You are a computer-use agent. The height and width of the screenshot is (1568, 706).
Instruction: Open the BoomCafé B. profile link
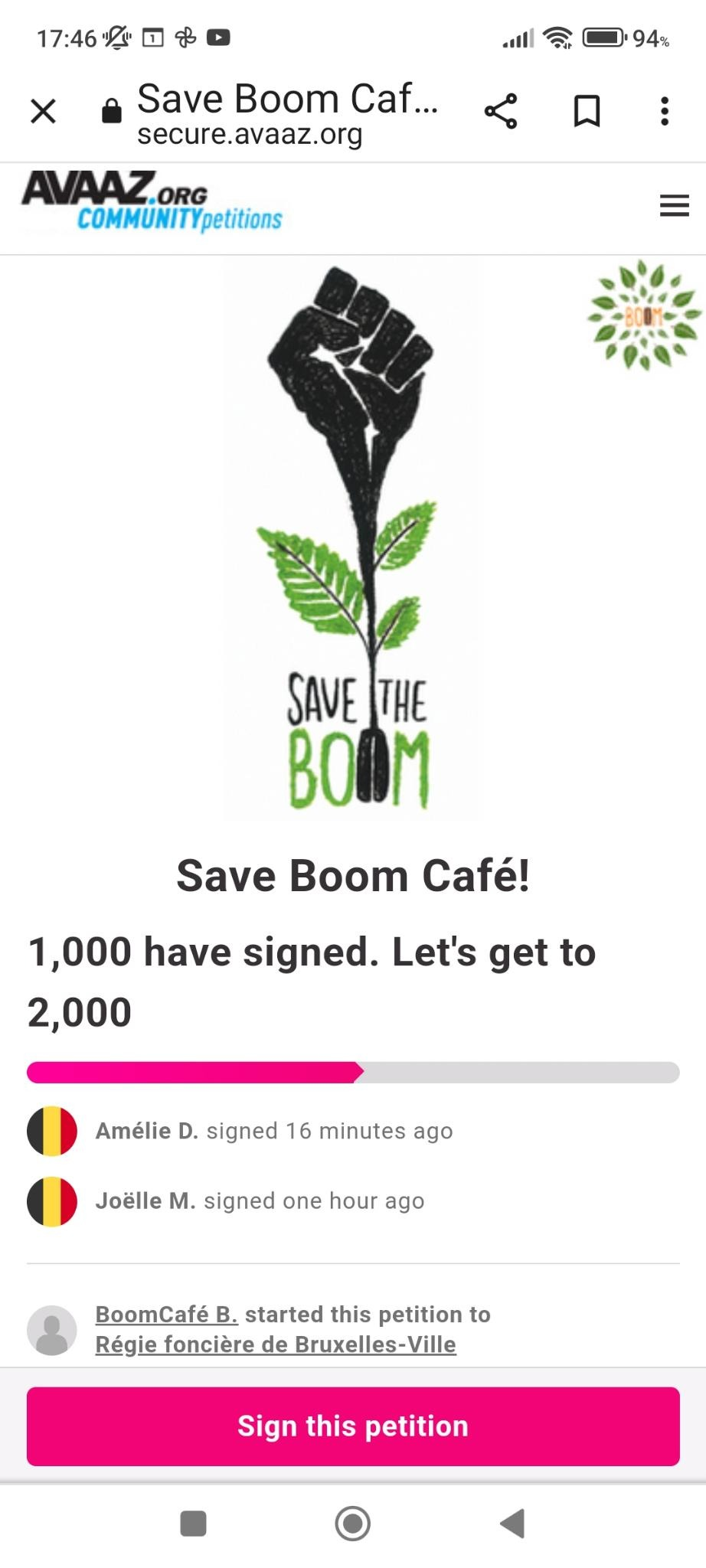[166, 1315]
